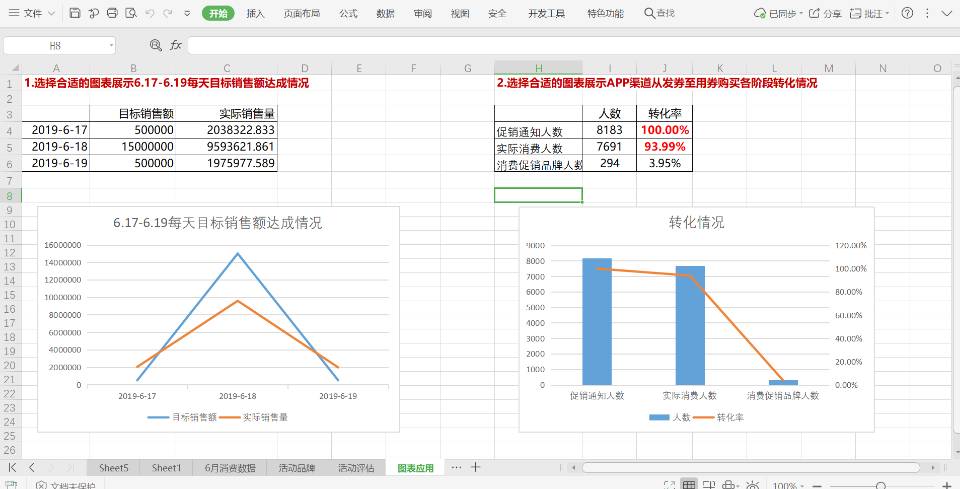
Task: Click the Redo arrow icon
Action: 168,13
